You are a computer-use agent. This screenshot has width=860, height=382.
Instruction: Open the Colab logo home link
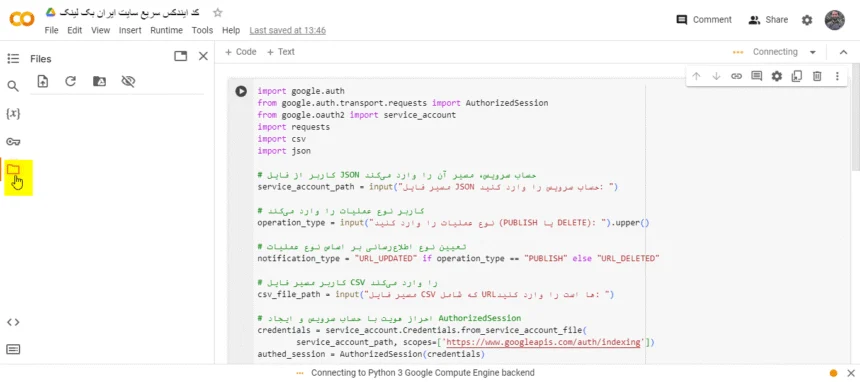[x=22, y=20]
